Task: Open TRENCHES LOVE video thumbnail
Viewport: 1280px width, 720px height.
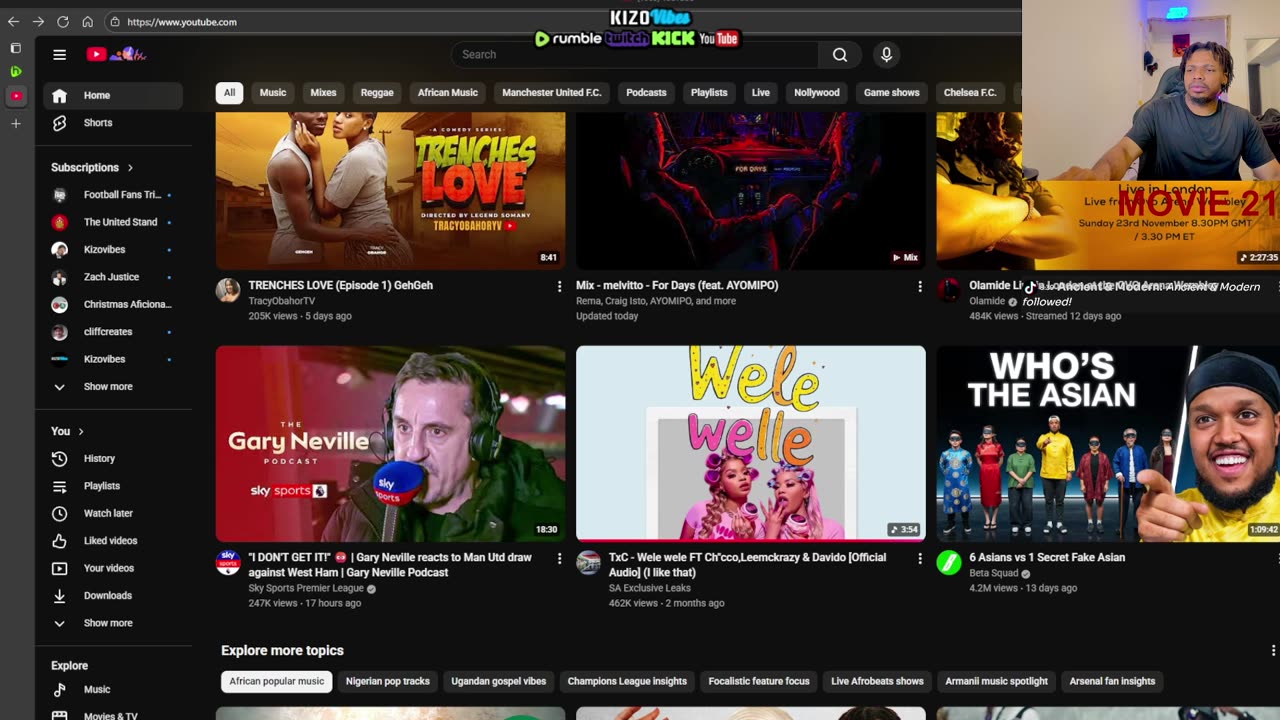Action: point(390,191)
